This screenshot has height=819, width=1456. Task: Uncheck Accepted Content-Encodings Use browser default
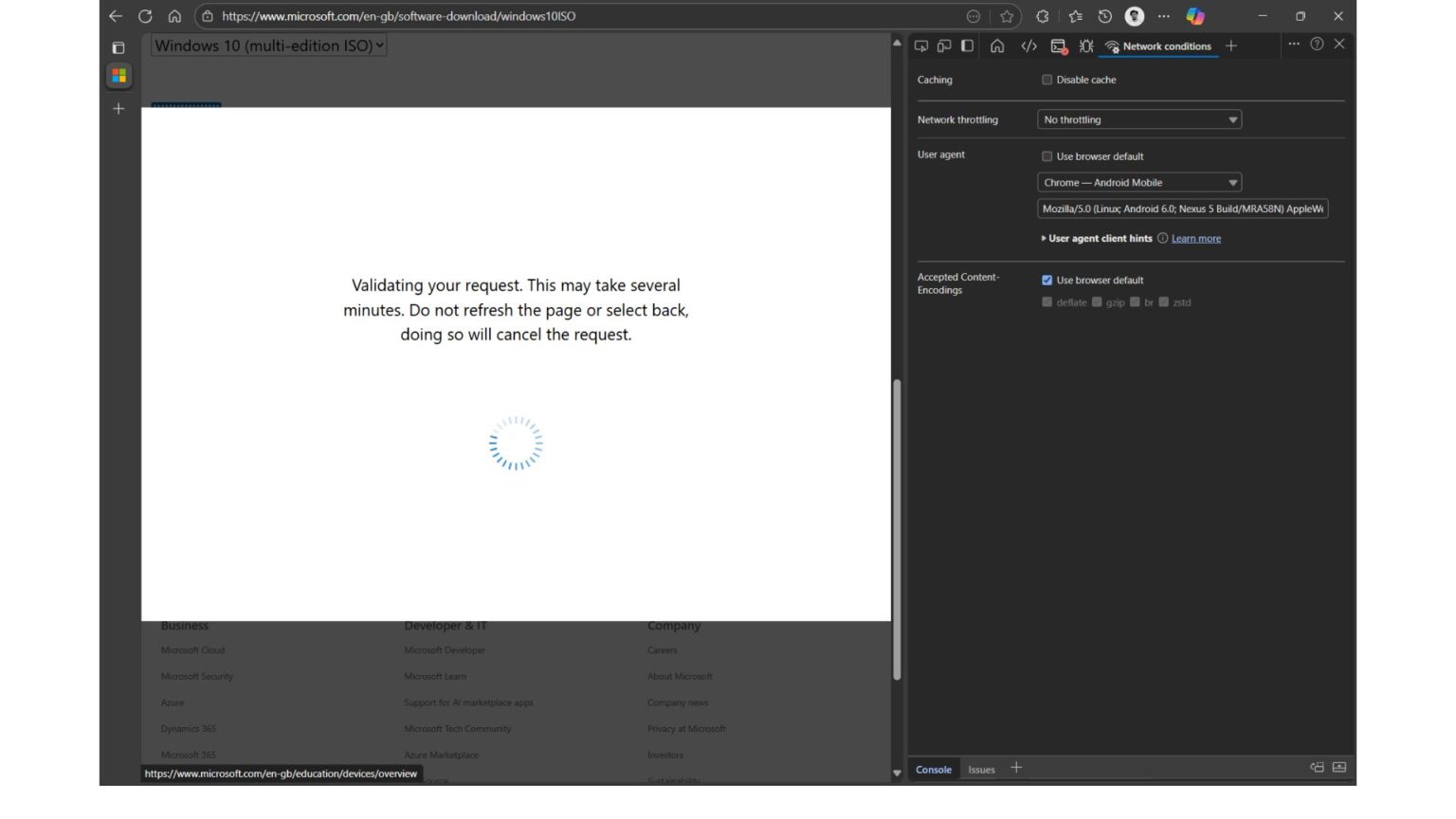[x=1046, y=281]
